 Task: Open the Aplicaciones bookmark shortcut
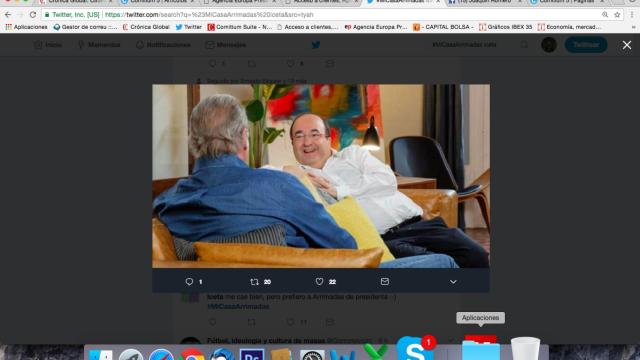[x=27, y=27]
